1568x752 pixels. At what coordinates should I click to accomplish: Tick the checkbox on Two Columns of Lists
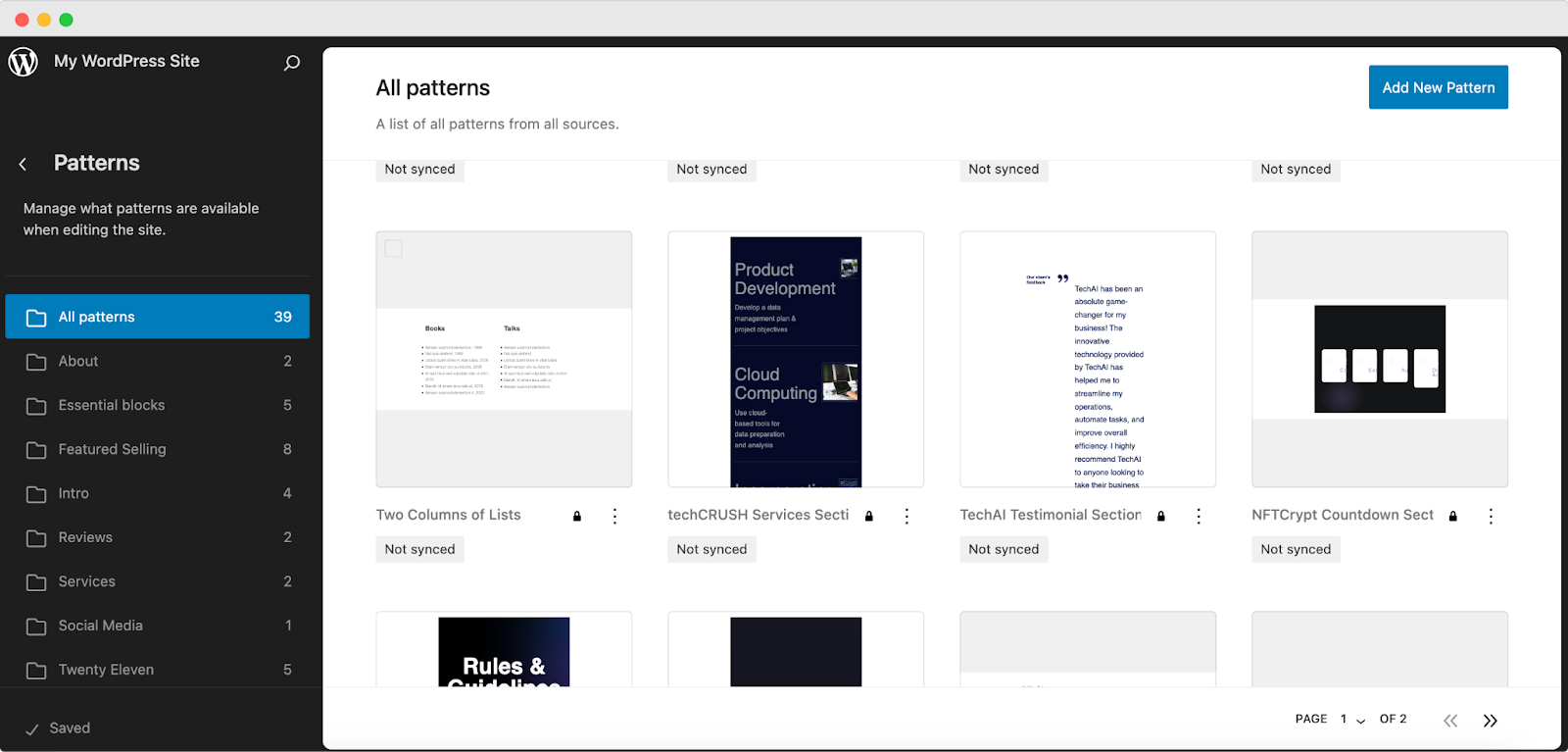(x=394, y=249)
